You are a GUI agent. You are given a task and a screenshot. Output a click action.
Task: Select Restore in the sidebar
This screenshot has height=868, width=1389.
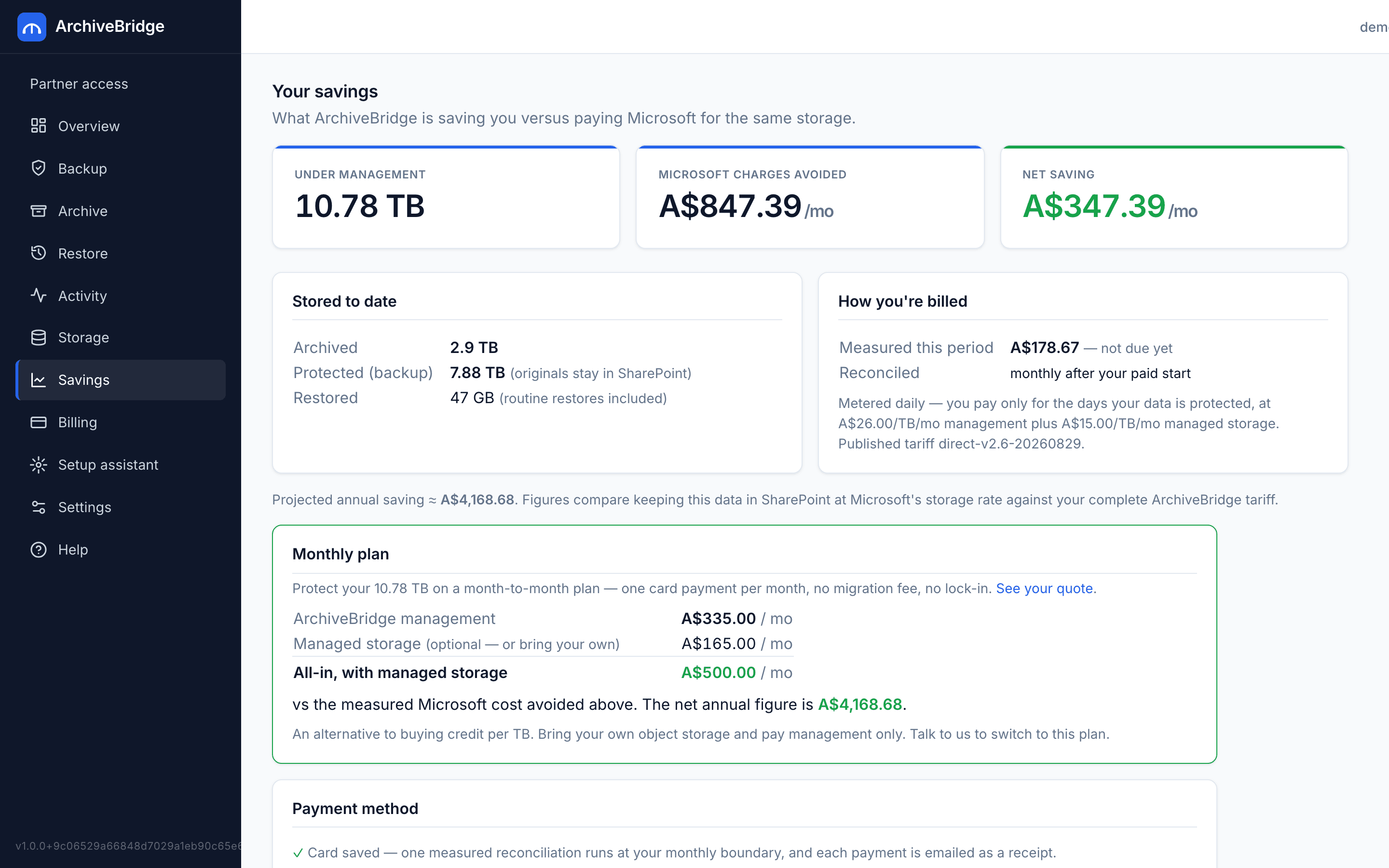click(121, 253)
